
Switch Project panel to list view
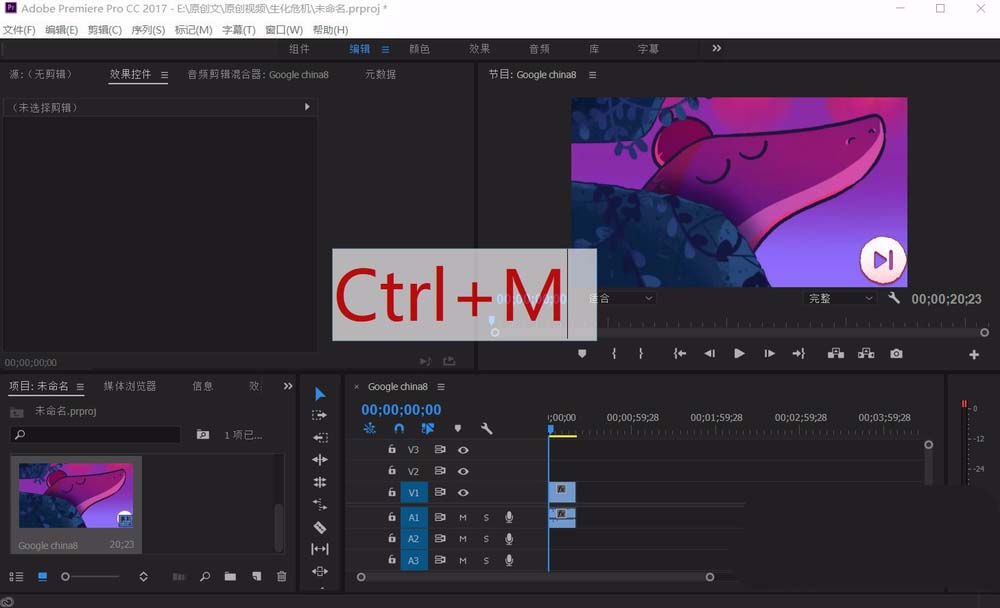click(x=16, y=577)
